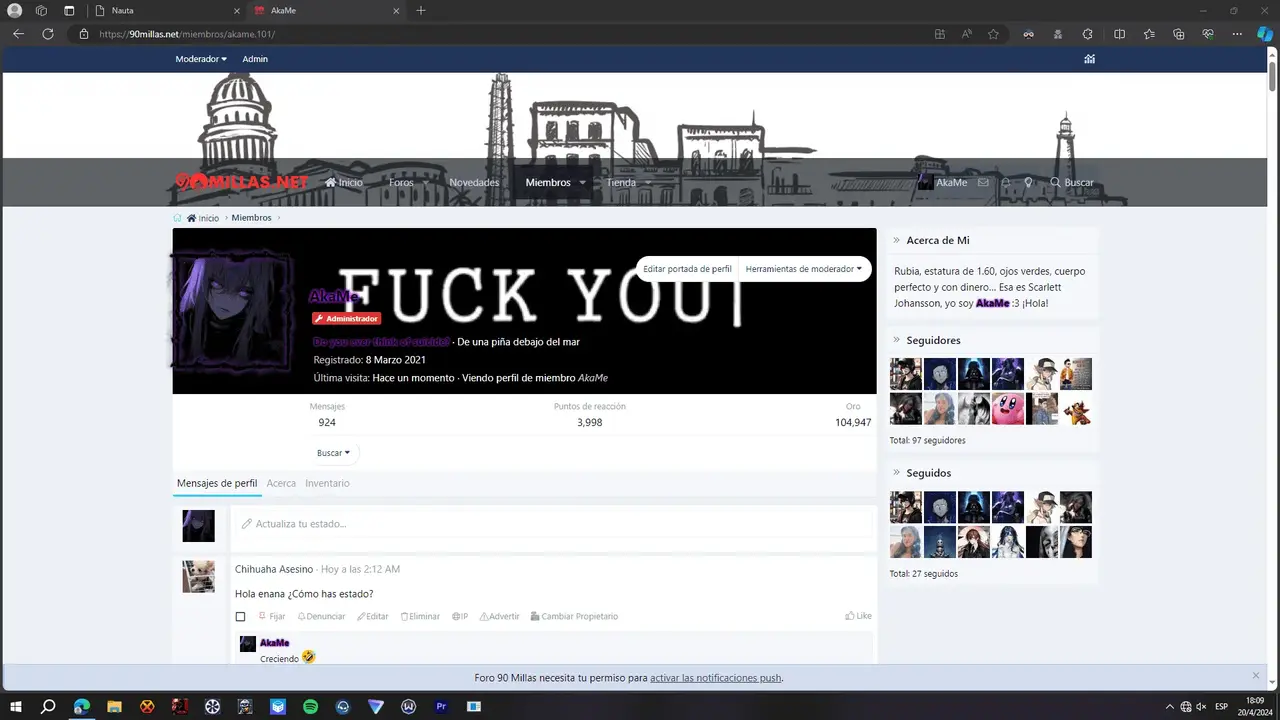Switch to the Mensajes de perfil tab
This screenshot has width=1280, height=720.
tap(217, 483)
